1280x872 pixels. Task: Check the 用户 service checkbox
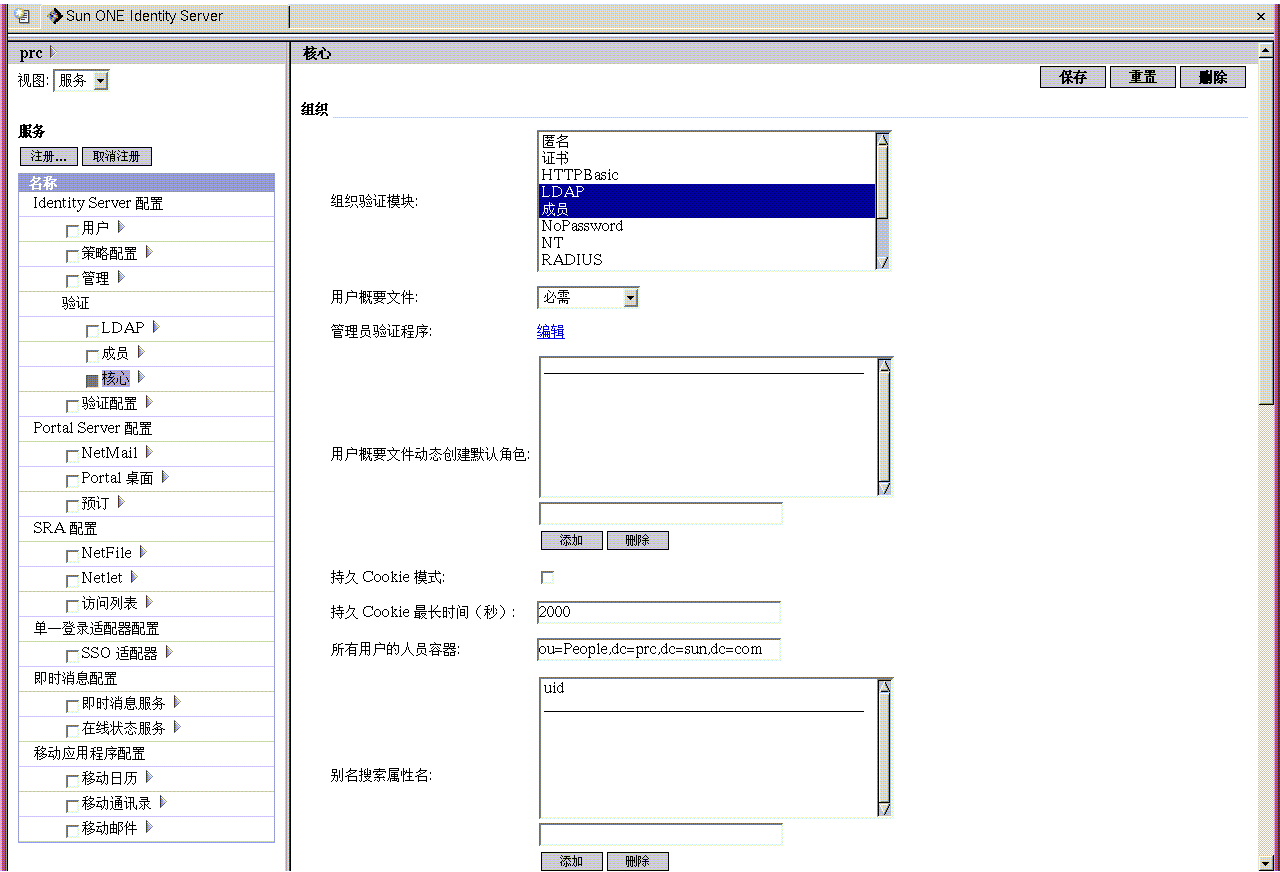click(72, 230)
